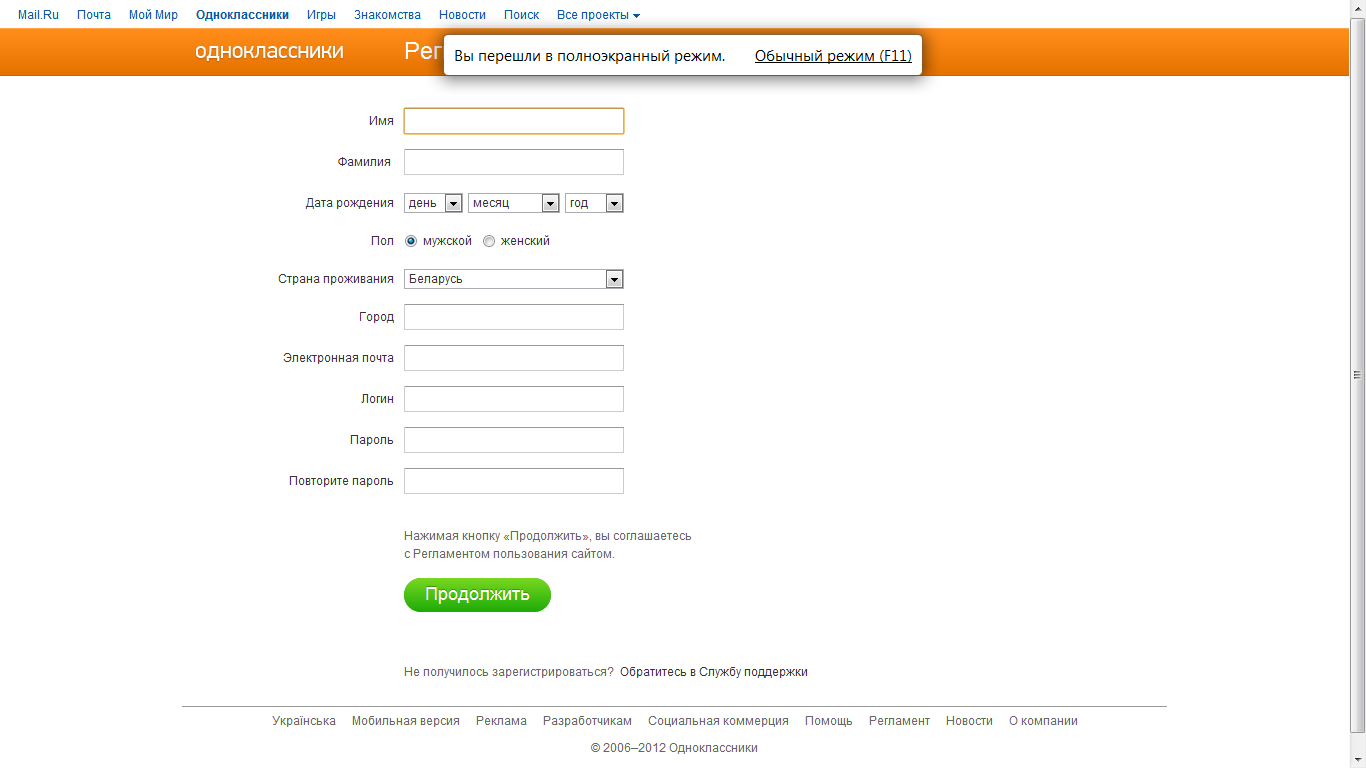Expand the Все проекты menu
The height and width of the screenshot is (768, 1366).
tap(598, 15)
